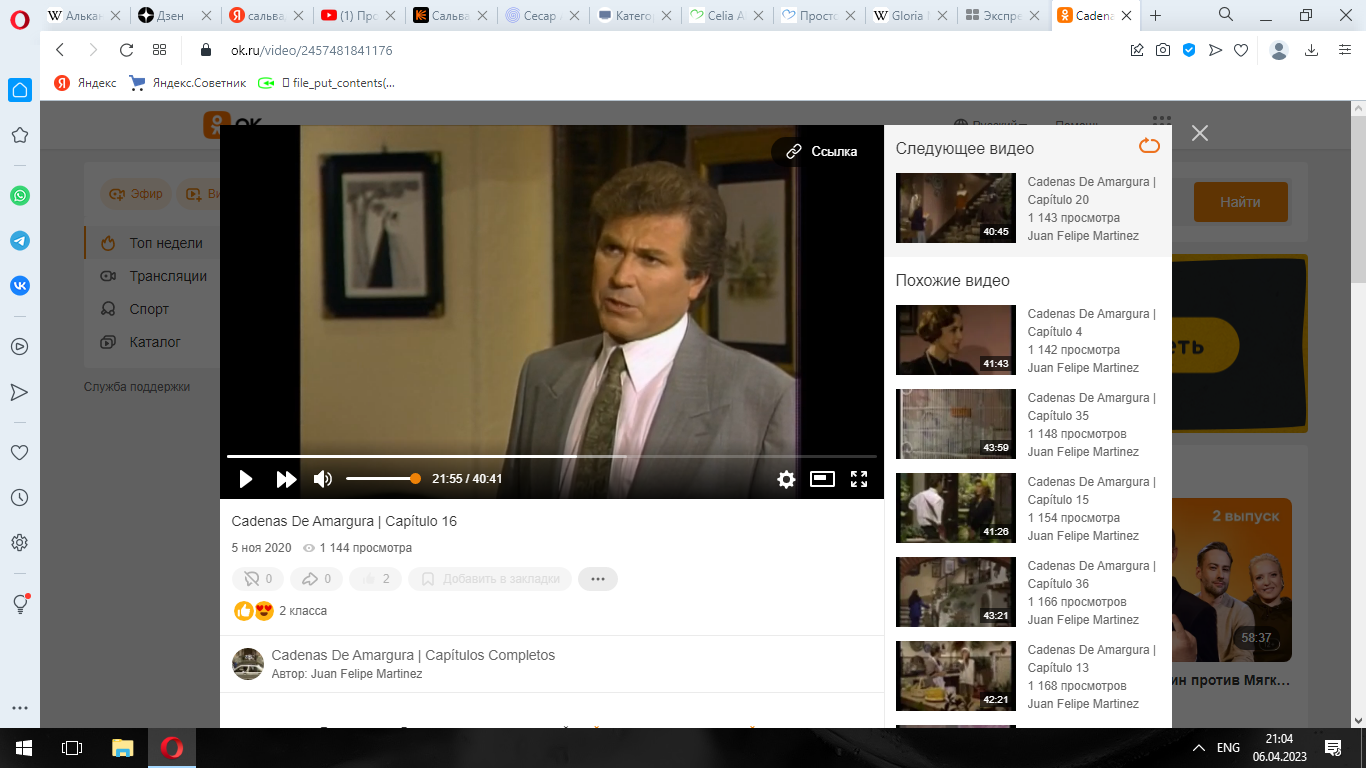Open Cadenas De Amargura Capítulo 13 title

point(1091,658)
